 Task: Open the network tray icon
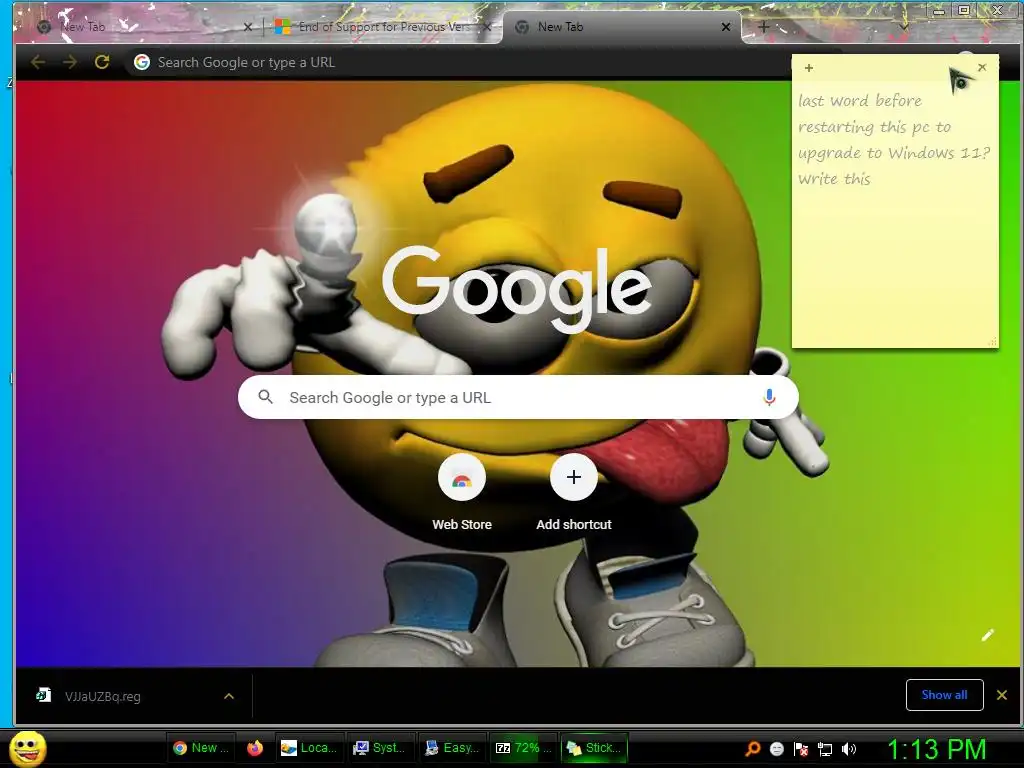click(x=825, y=749)
